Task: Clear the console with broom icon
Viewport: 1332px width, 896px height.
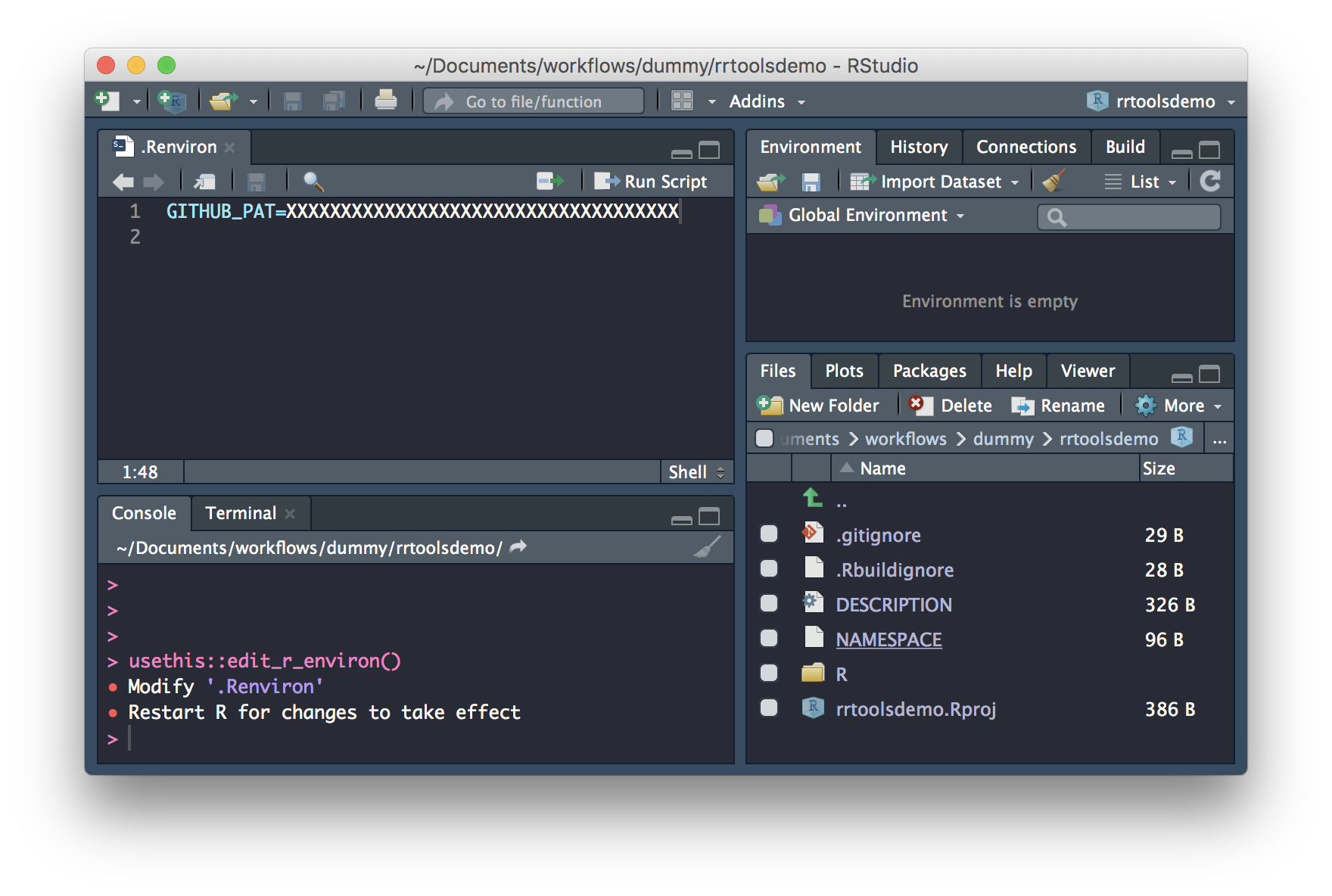Action: [707, 547]
